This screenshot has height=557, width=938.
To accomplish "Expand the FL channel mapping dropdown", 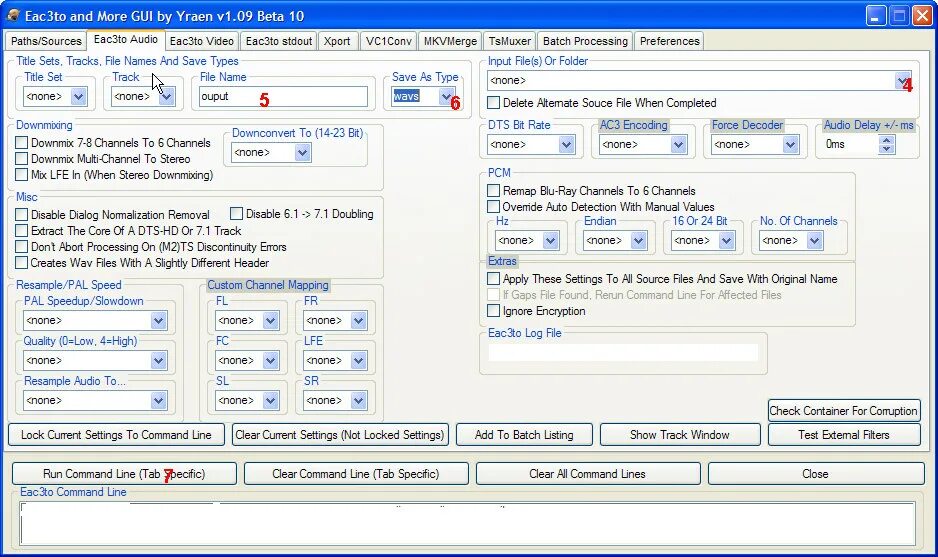I will coord(270,321).
